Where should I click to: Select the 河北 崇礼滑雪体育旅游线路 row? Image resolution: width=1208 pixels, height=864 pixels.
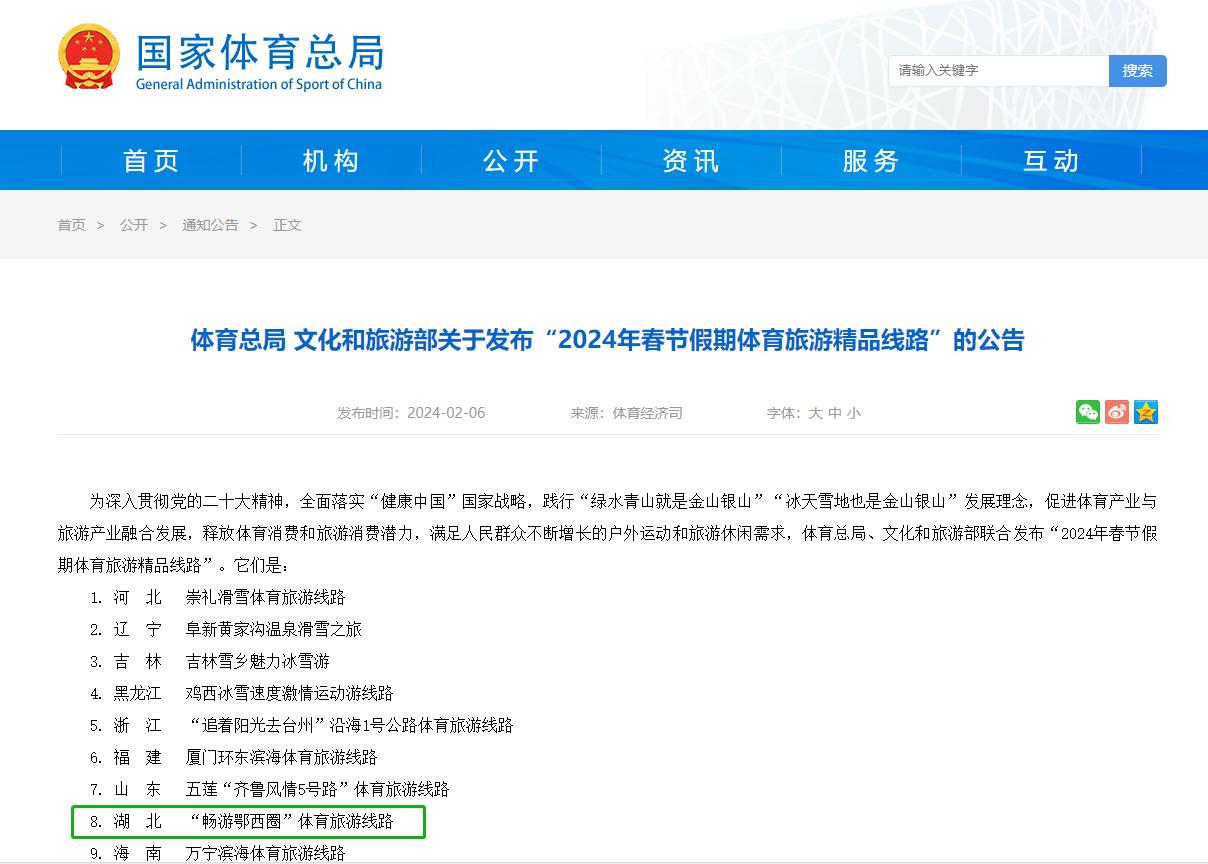(x=217, y=597)
